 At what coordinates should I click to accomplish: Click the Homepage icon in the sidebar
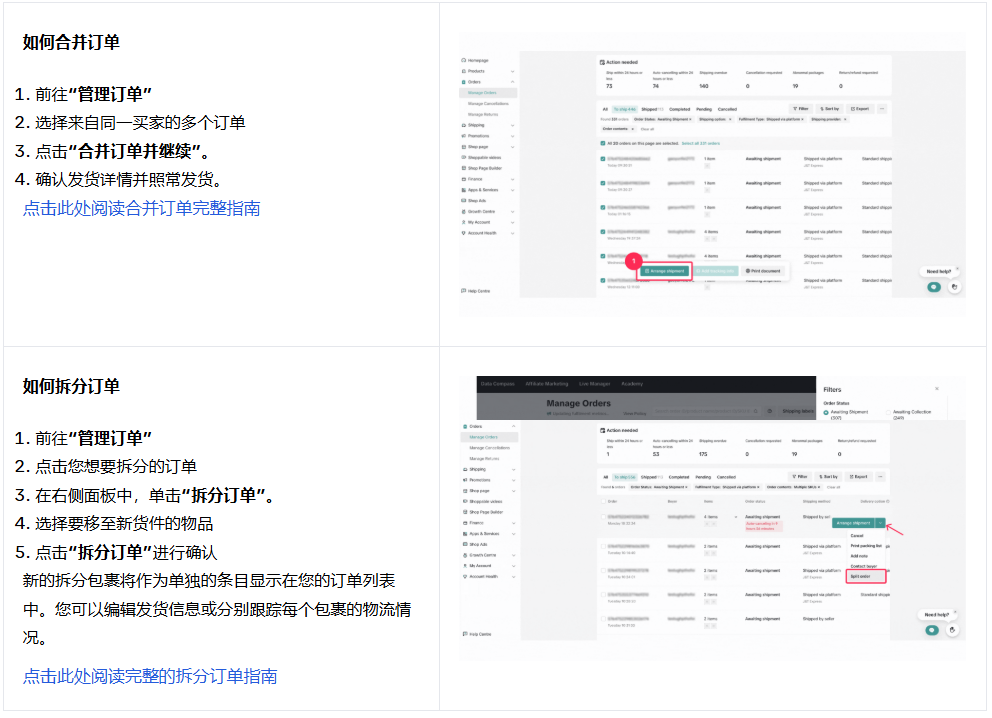click(x=464, y=60)
